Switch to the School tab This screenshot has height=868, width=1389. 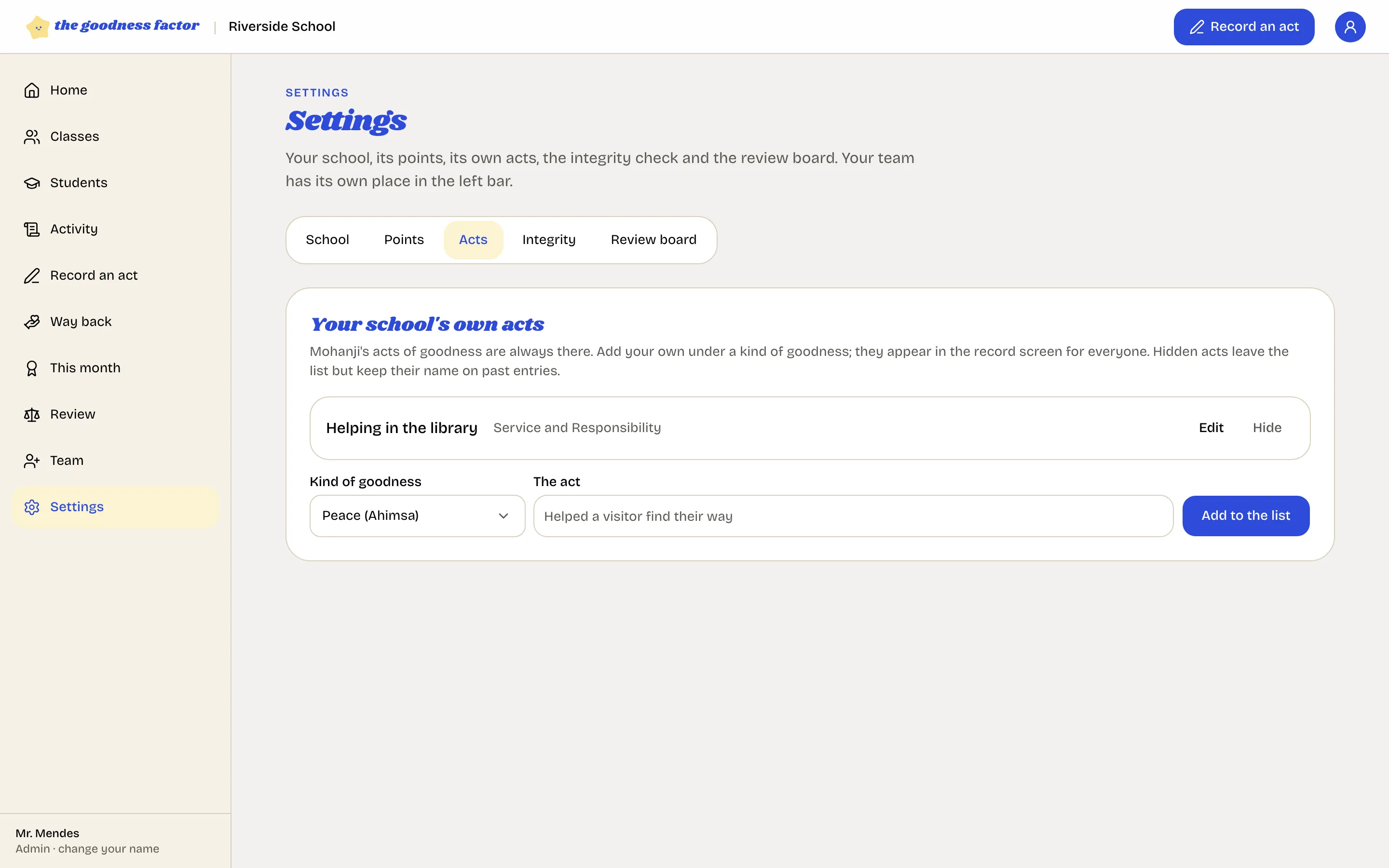pos(327,240)
